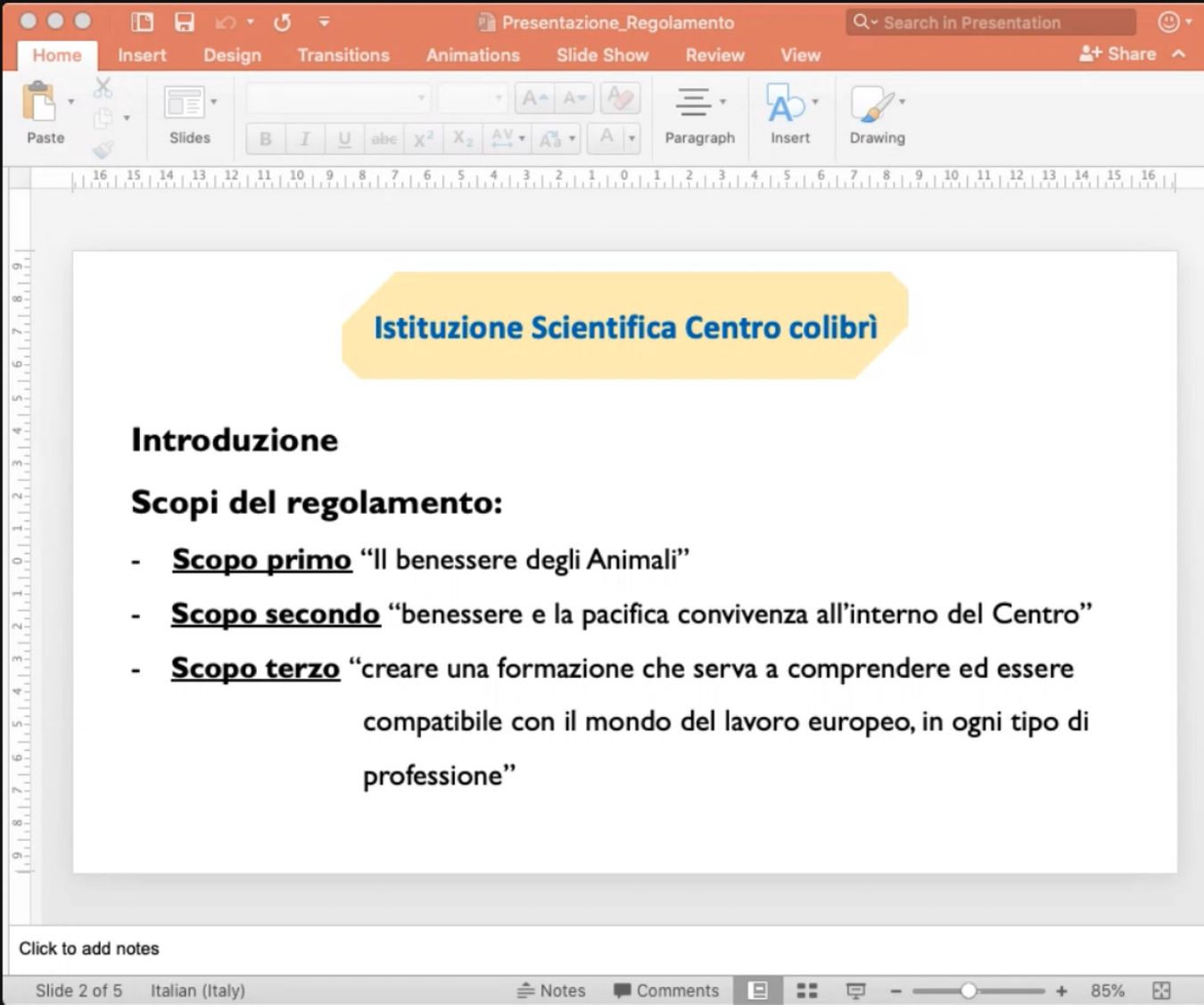Click the Decrease Font Size icon

click(x=574, y=98)
